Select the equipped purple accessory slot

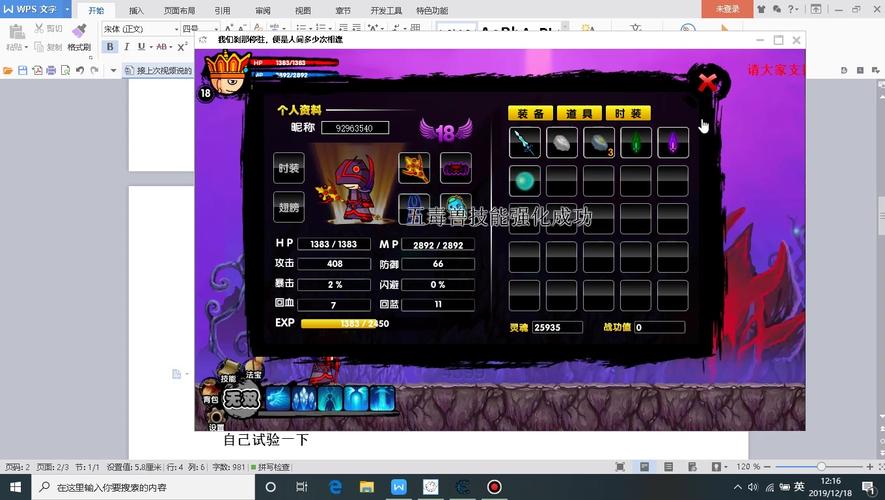pyautogui.click(x=455, y=168)
